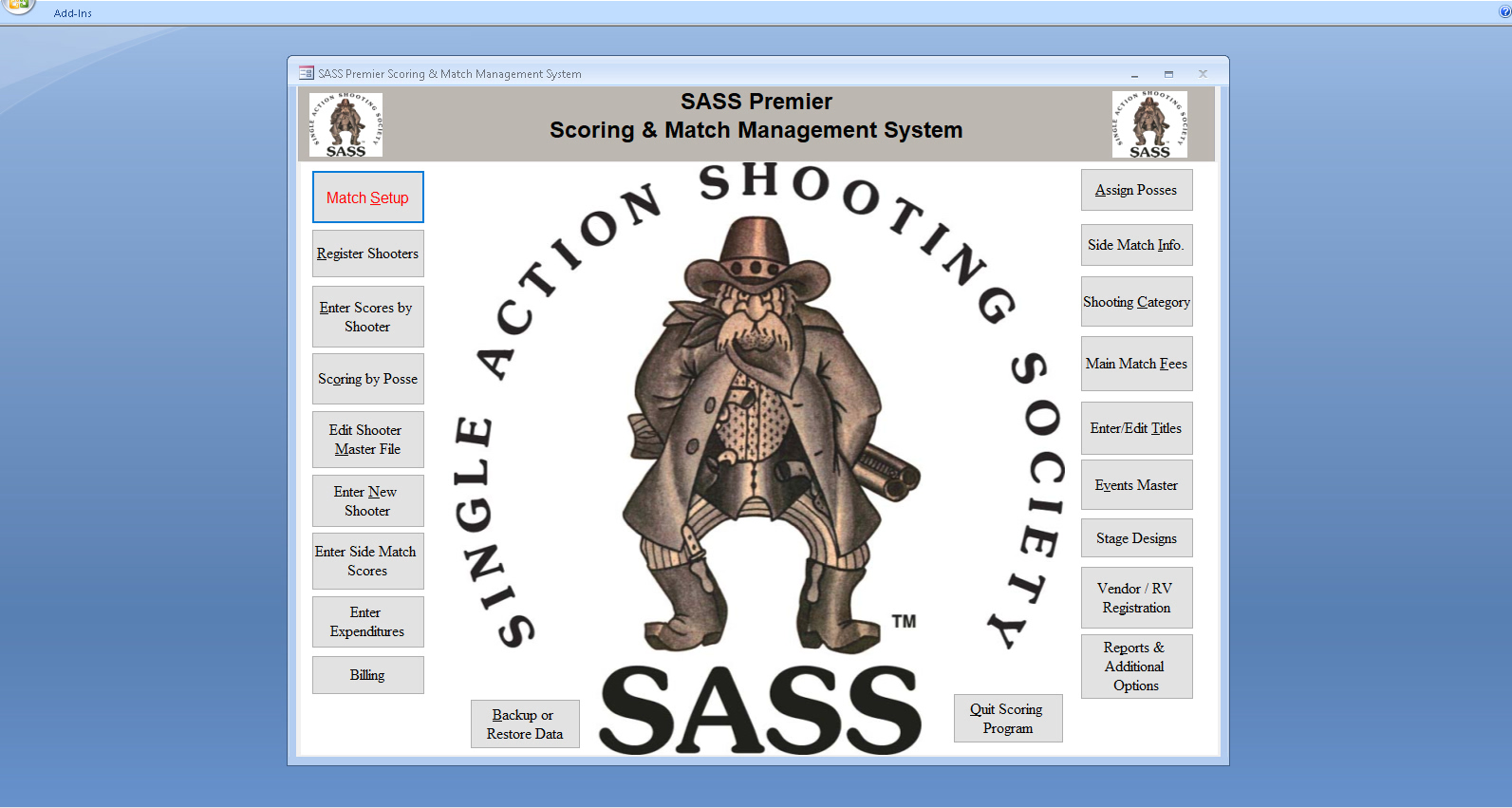Open the ribbon help icon
Screen dimensions: 1512x808
(1504, 11)
